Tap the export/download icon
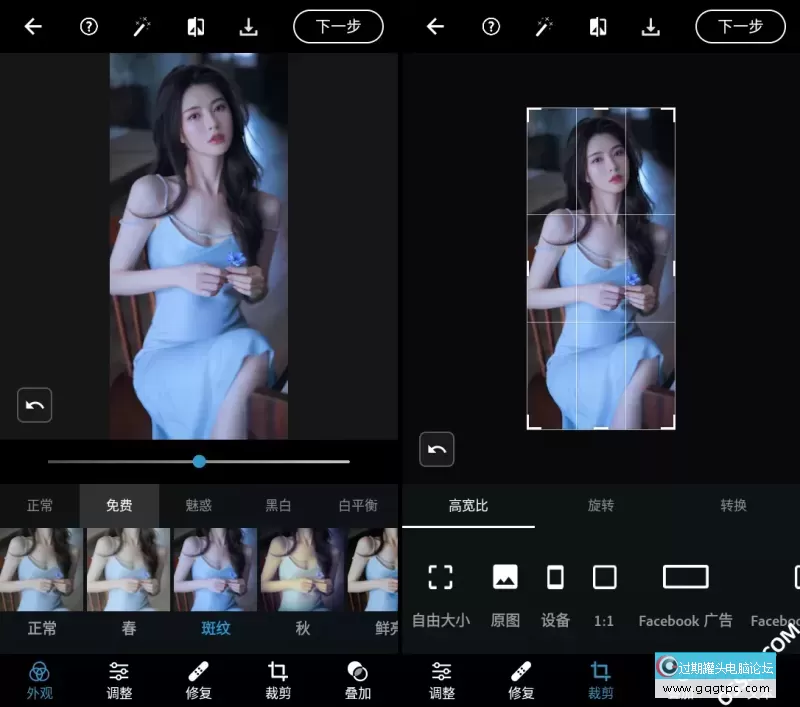 [x=248, y=26]
